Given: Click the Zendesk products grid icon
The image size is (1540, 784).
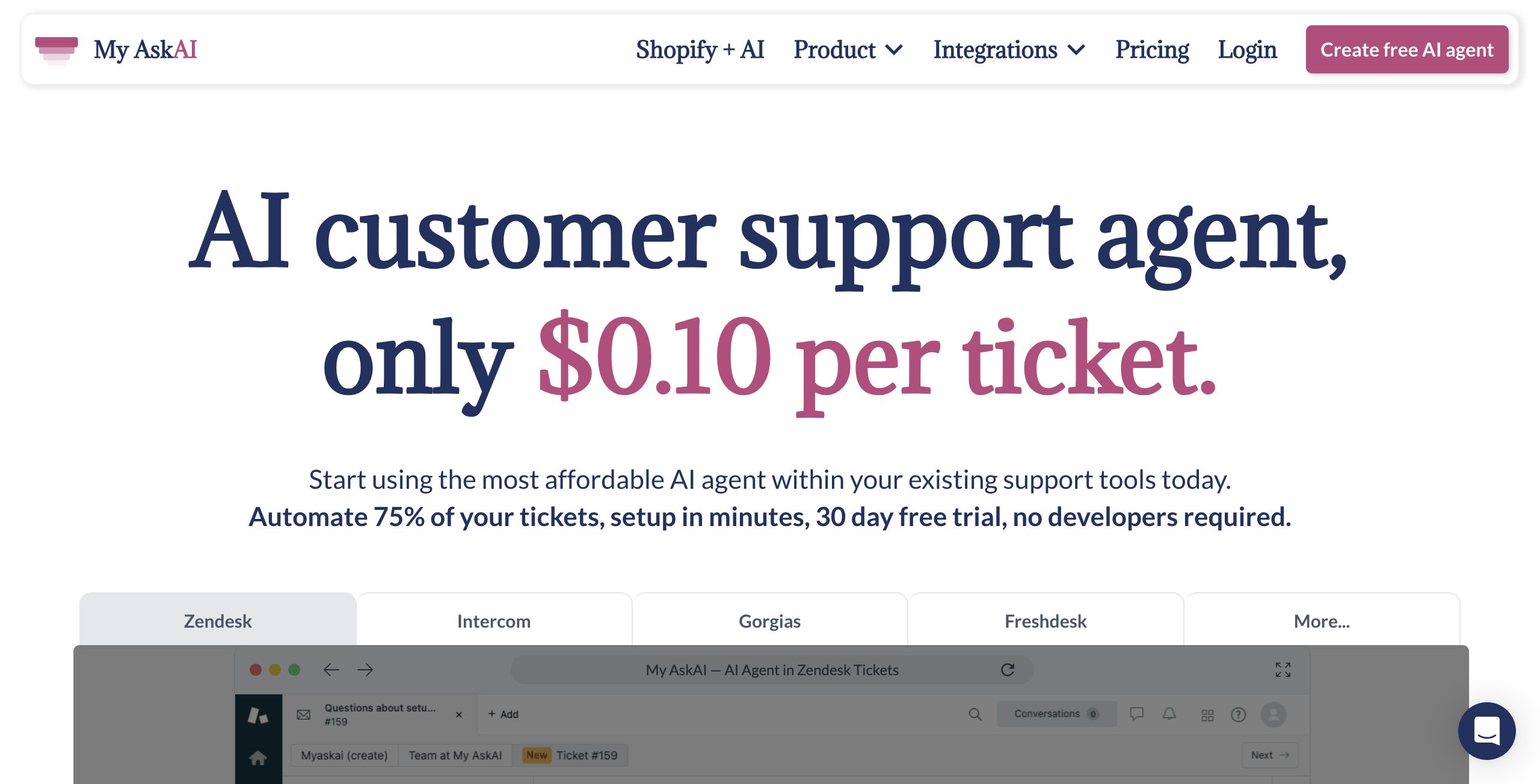Looking at the screenshot, I should click(1207, 715).
